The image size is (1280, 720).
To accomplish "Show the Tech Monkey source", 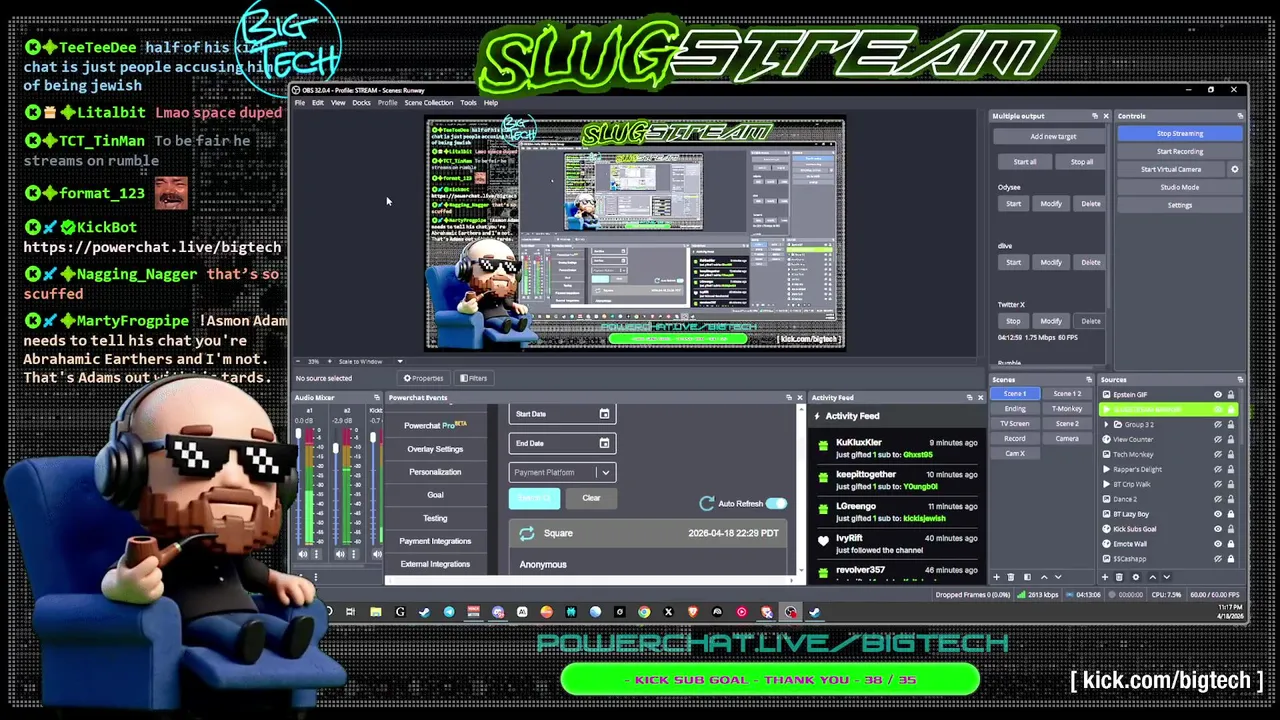I will (x=1218, y=454).
